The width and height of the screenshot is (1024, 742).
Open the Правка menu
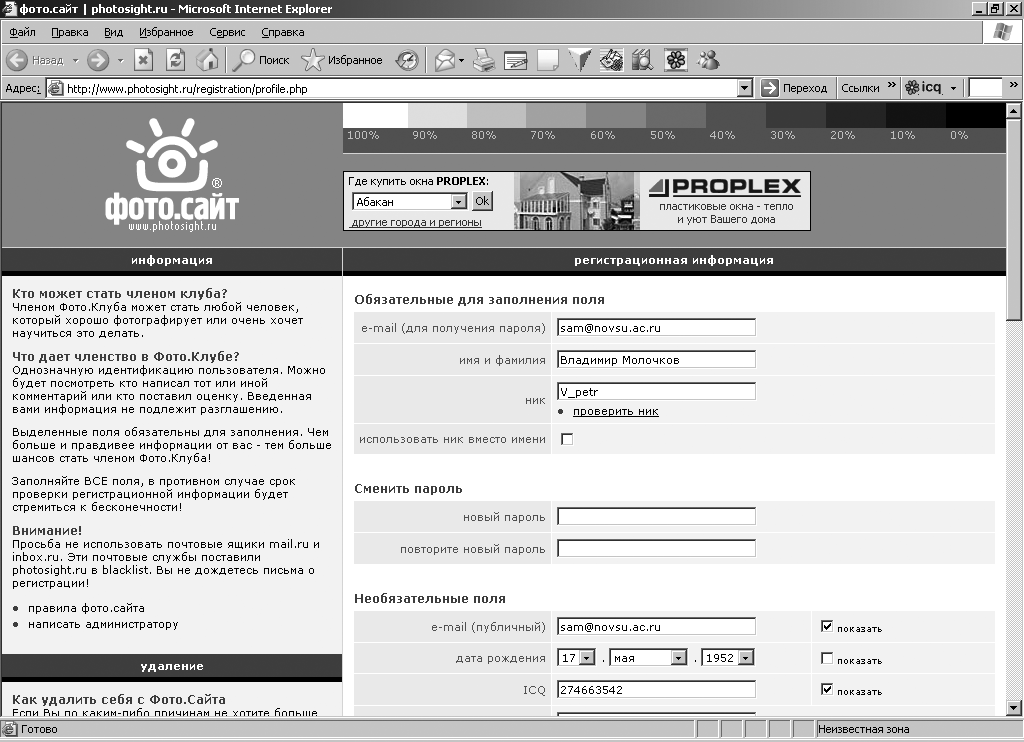pyautogui.click(x=69, y=32)
